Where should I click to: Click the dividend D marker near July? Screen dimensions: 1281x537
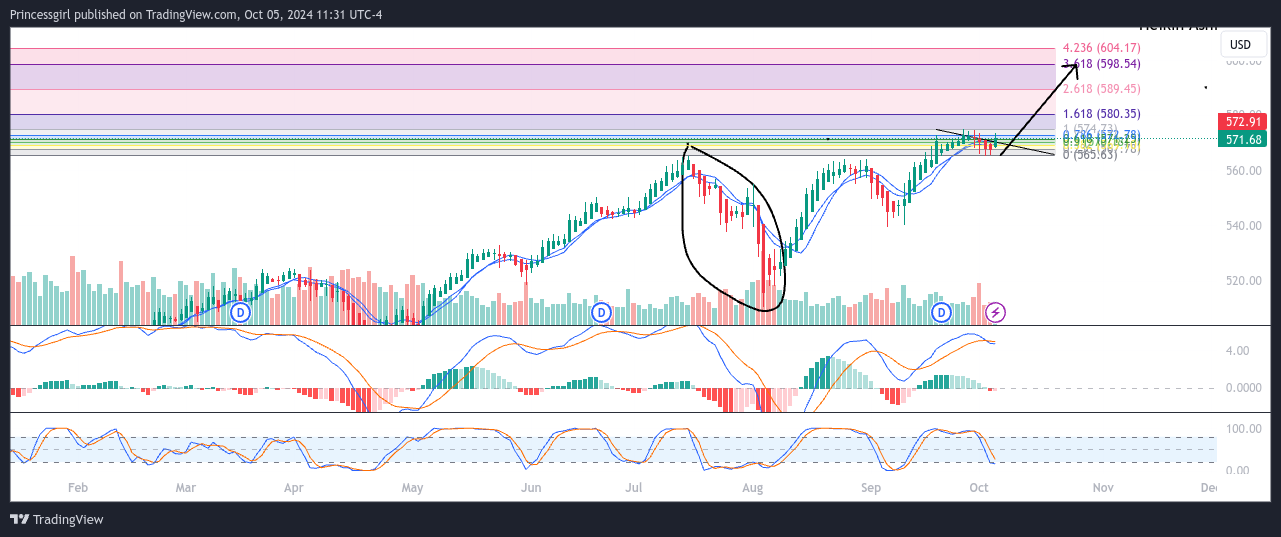(600, 313)
